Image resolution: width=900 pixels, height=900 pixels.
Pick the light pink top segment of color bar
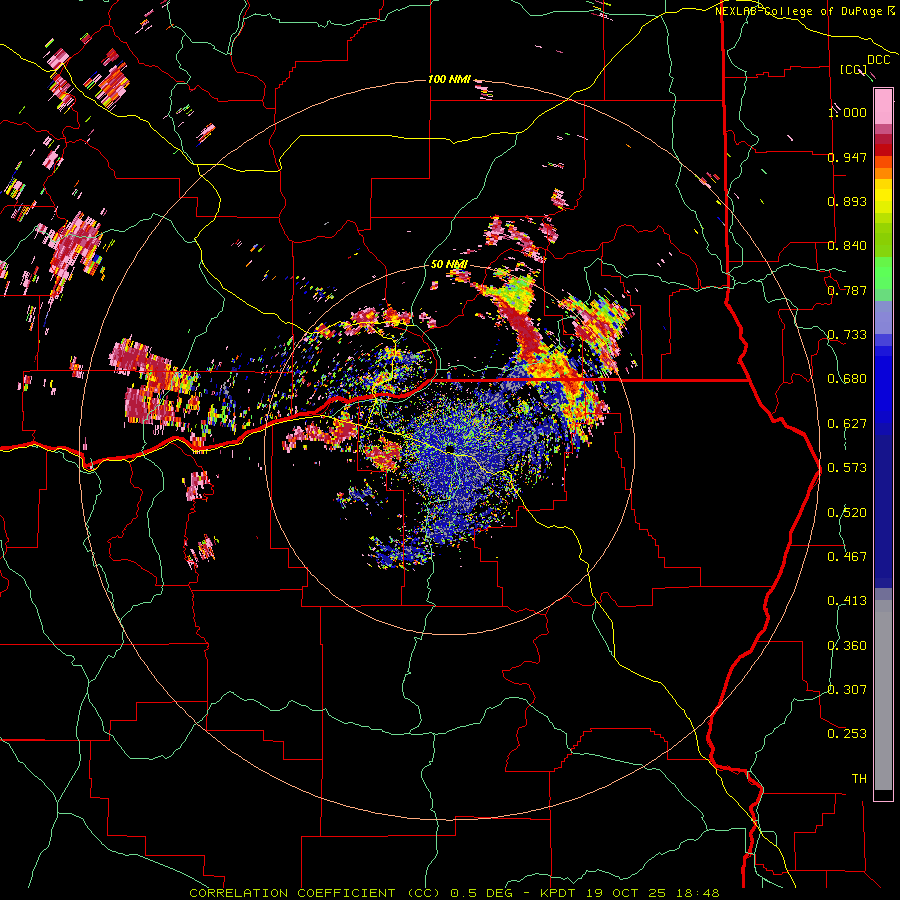(883, 107)
